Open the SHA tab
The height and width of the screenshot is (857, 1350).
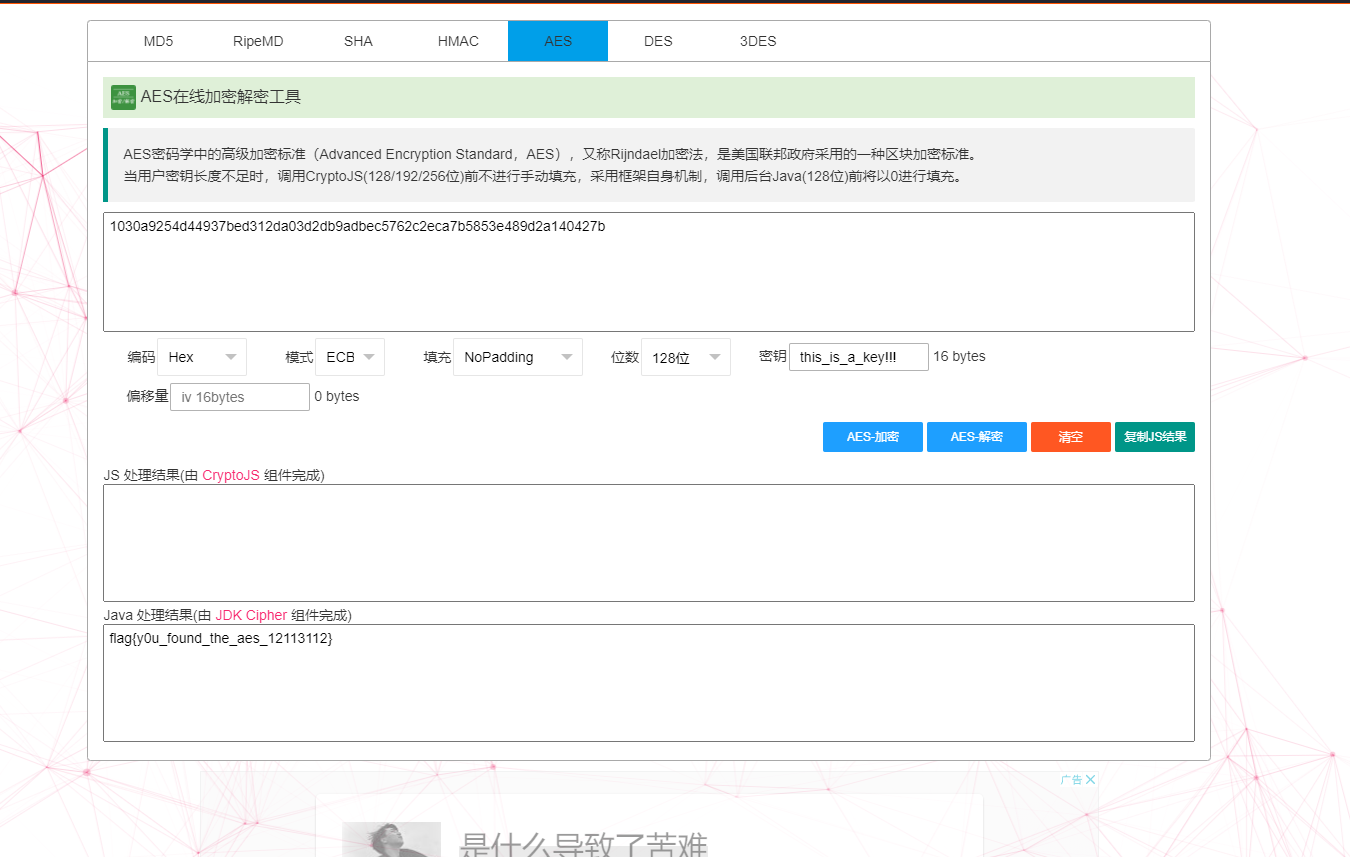point(358,41)
